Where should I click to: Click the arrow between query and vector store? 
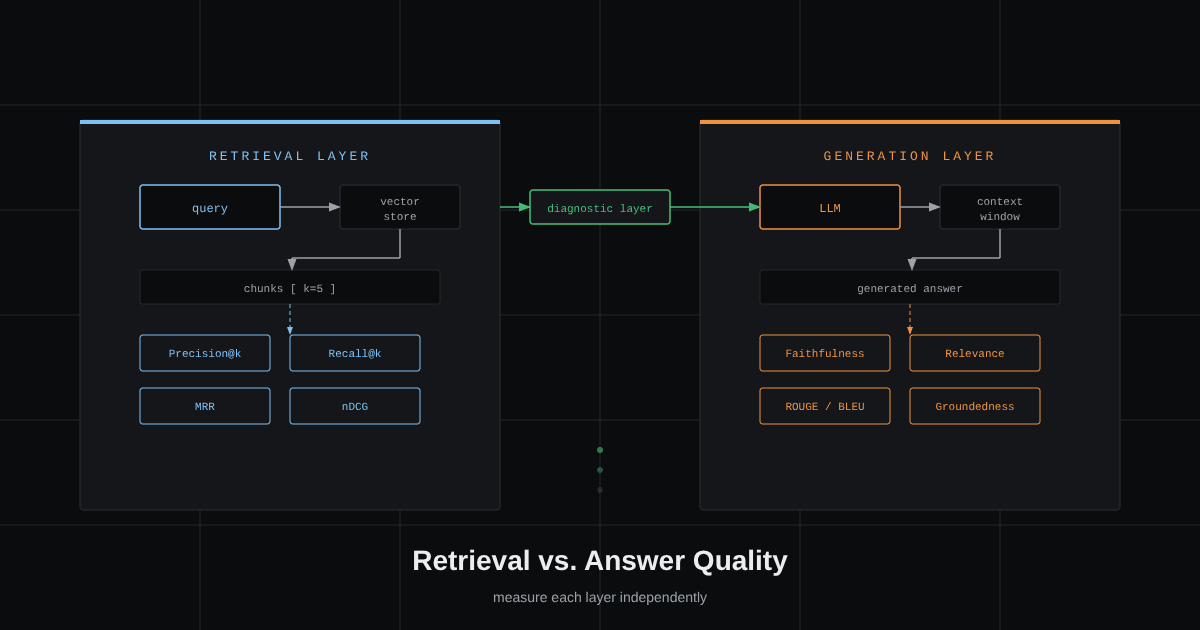[310, 207]
